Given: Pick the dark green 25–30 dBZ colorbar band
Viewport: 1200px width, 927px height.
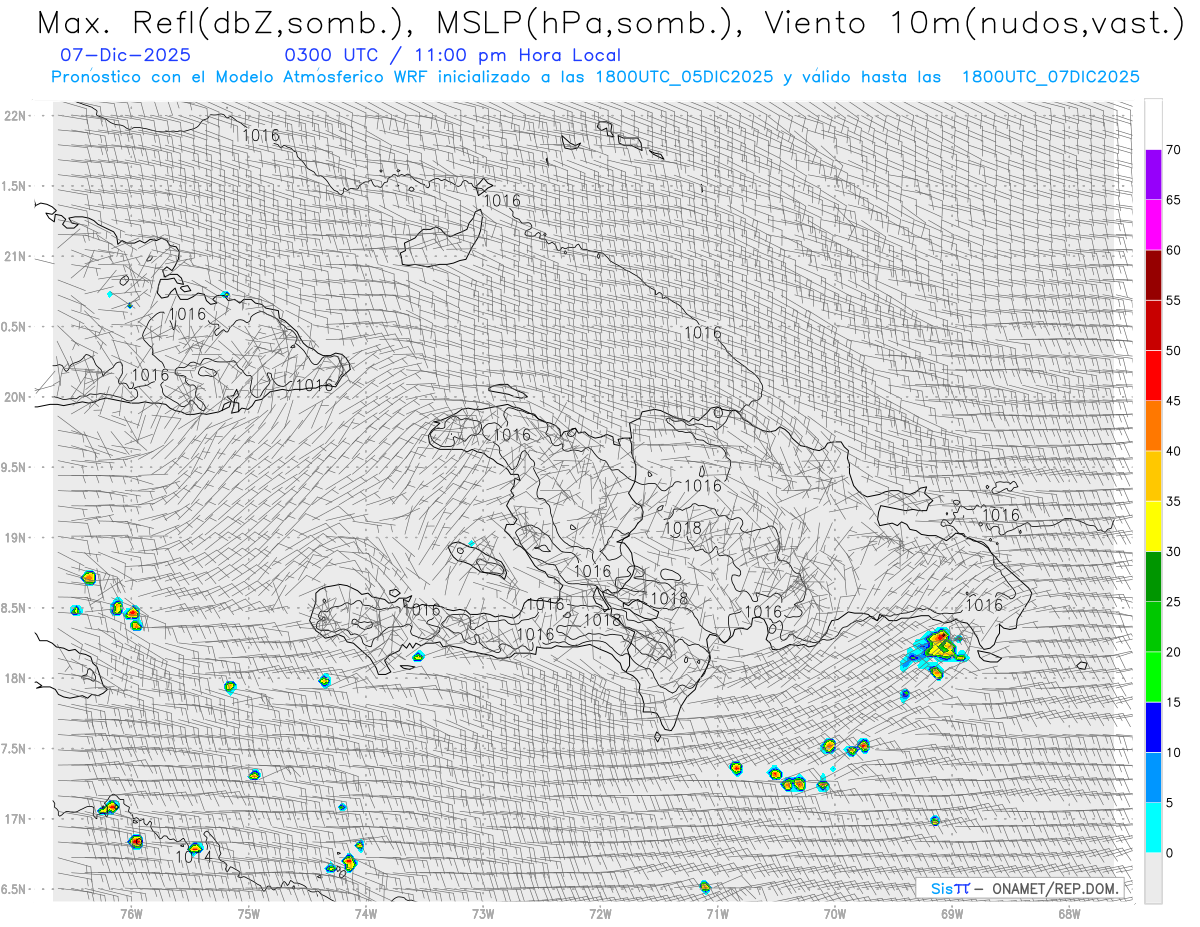Looking at the screenshot, I should [1153, 576].
